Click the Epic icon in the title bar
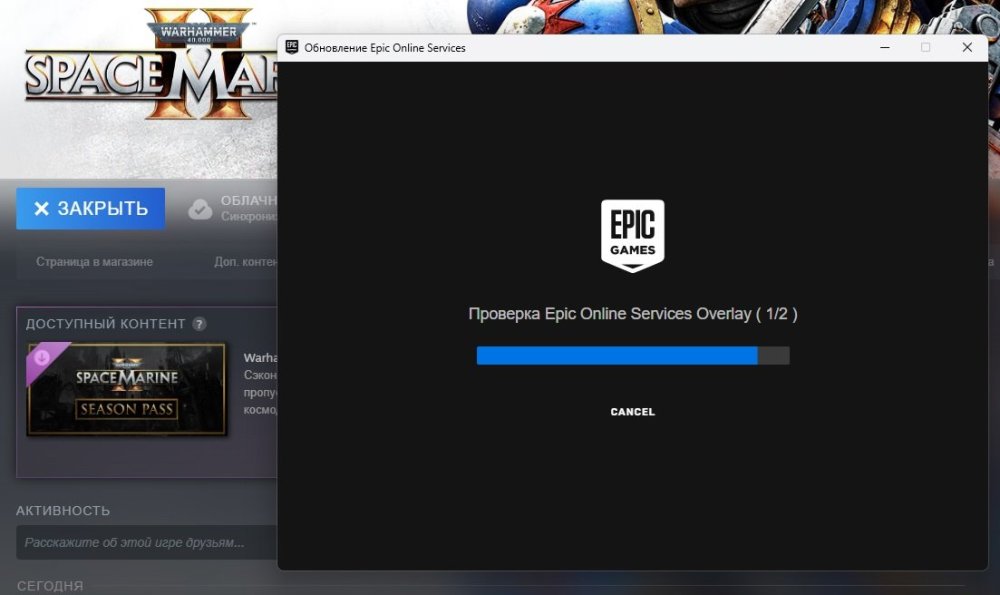The image size is (1000, 595). (292, 47)
